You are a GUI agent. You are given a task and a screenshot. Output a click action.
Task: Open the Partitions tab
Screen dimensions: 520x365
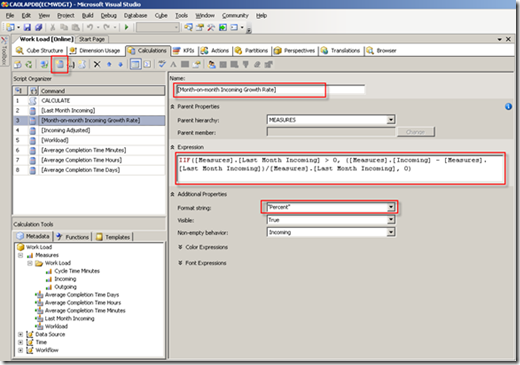tap(252, 51)
